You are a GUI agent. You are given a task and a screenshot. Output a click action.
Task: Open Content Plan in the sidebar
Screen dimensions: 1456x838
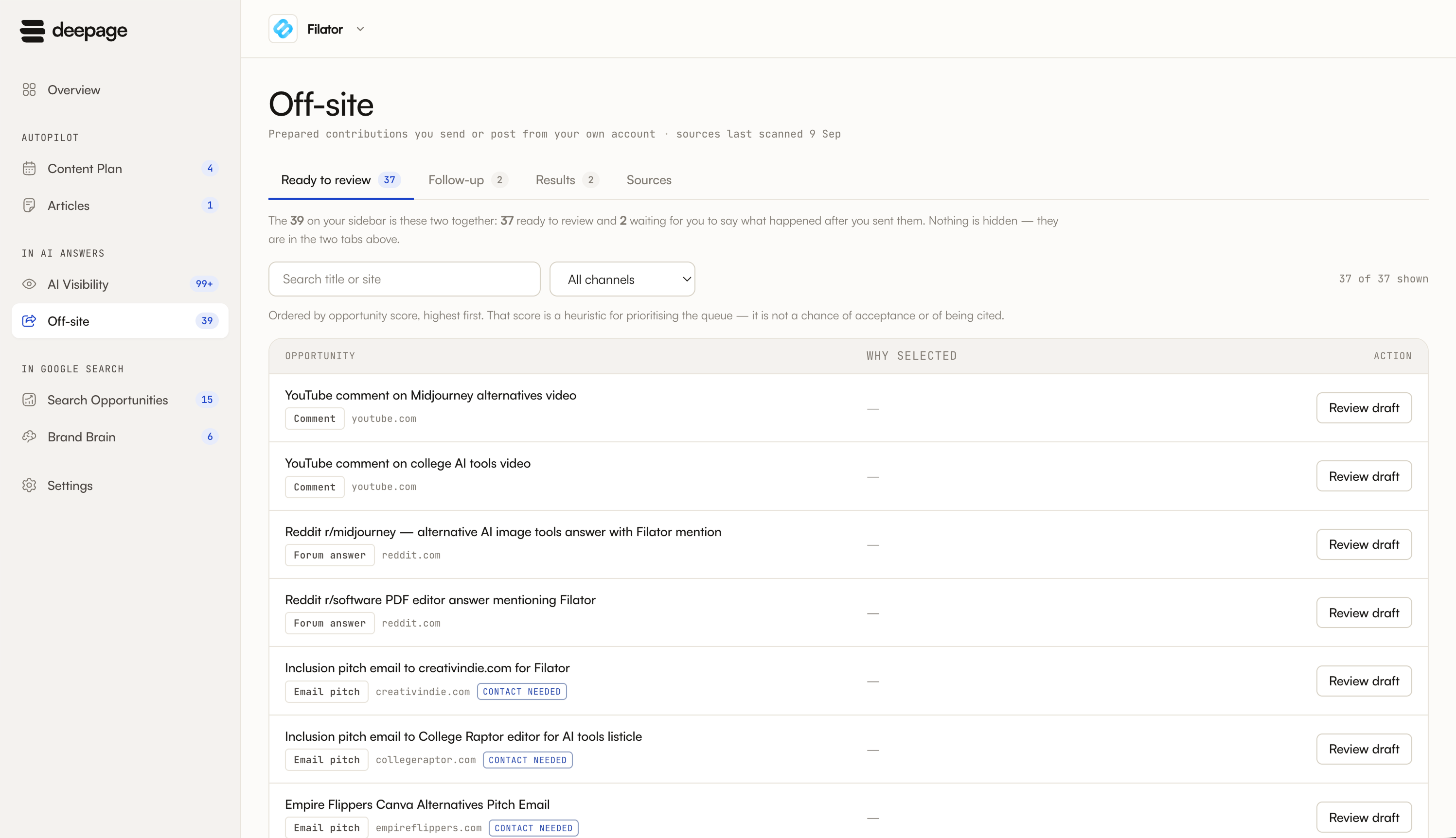coord(120,169)
